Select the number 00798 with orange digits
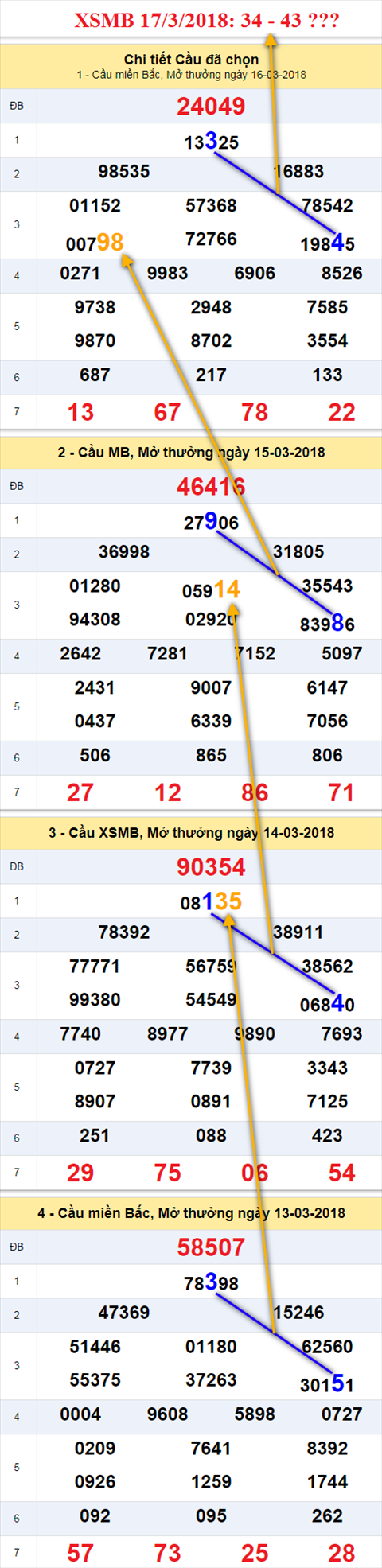382x1568 pixels. (95, 242)
